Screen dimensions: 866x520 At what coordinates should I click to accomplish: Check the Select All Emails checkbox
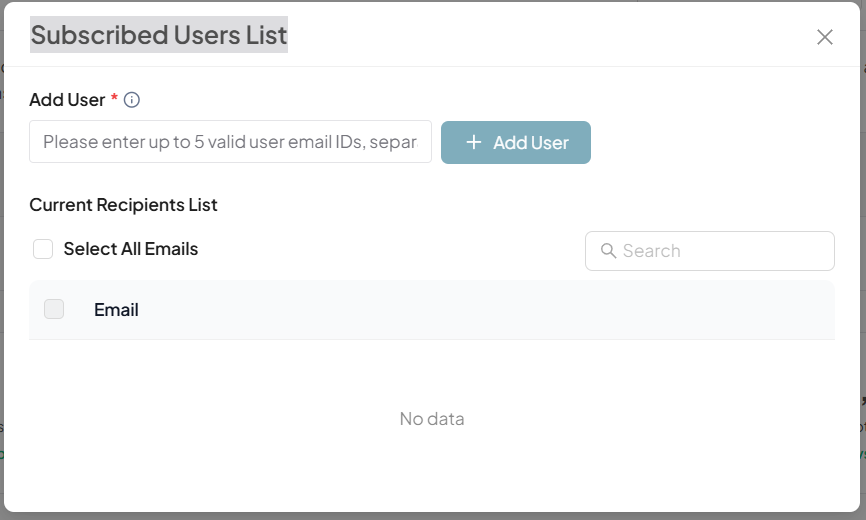(43, 249)
